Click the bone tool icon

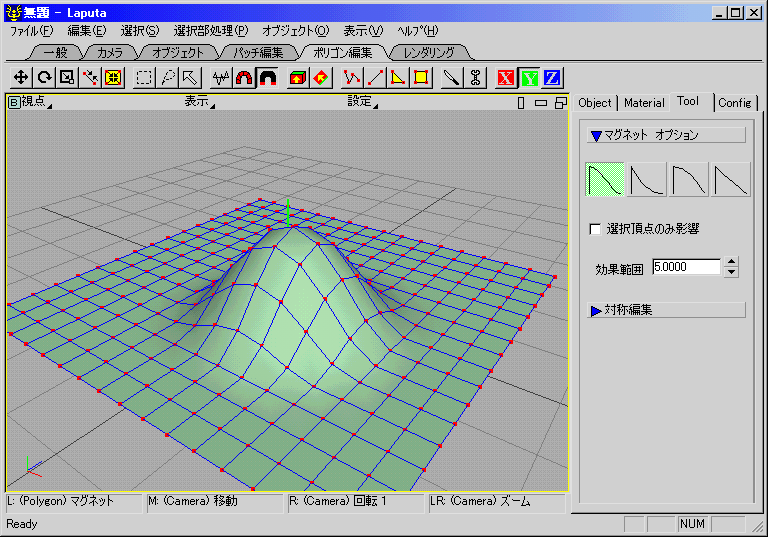pyautogui.click(x=475, y=77)
